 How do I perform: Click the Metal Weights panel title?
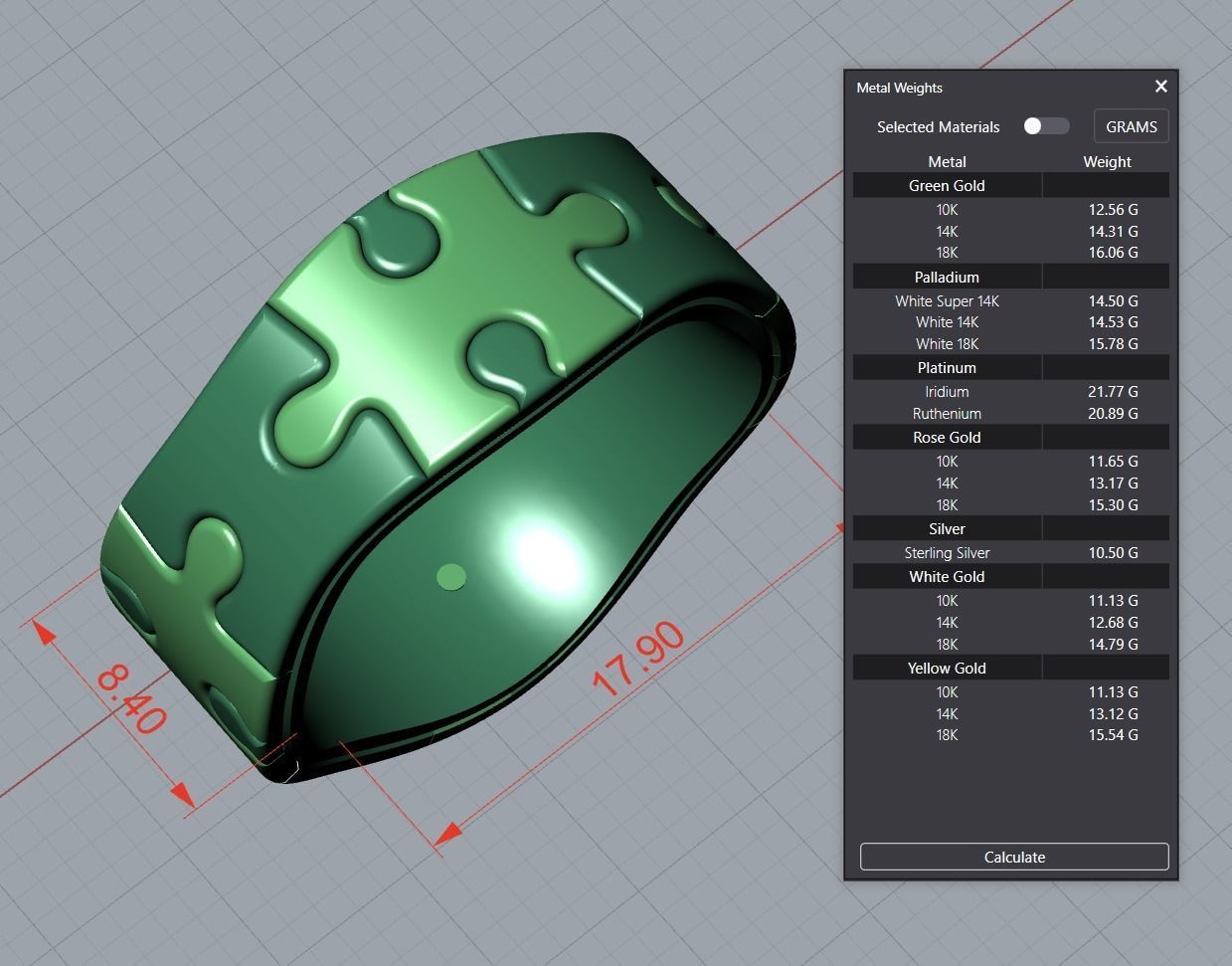pyautogui.click(x=899, y=88)
